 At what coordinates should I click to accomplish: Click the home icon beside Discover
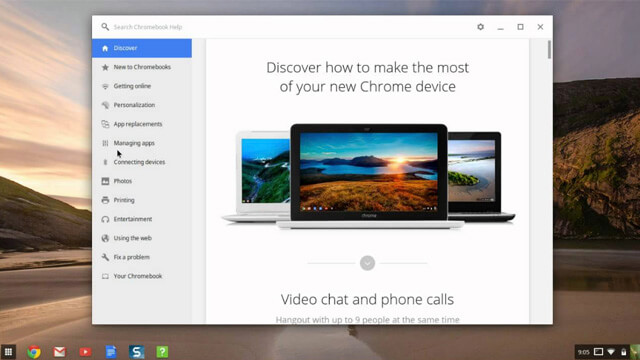105,48
